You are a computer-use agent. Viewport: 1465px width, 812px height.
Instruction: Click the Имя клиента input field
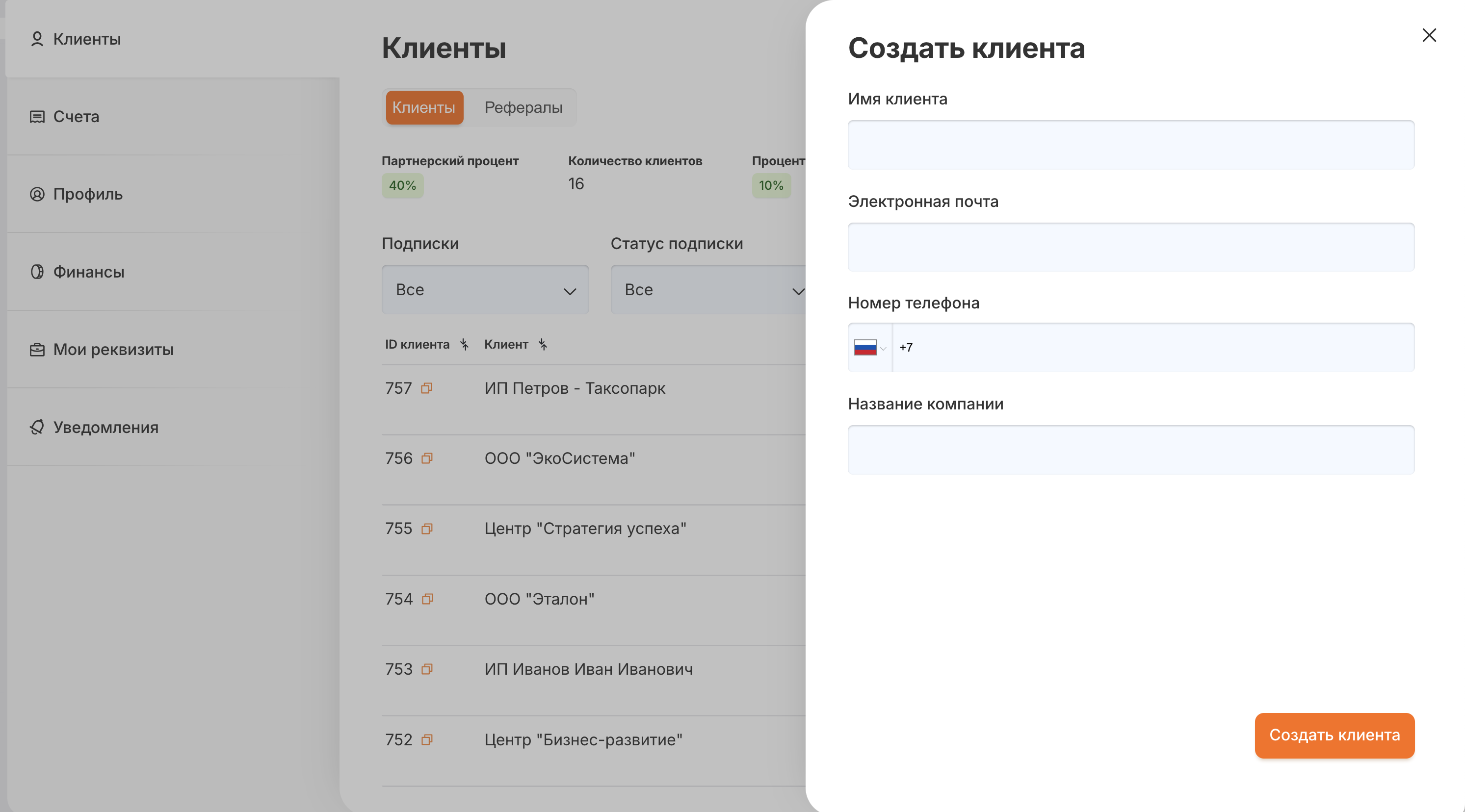pyautogui.click(x=1130, y=144)
